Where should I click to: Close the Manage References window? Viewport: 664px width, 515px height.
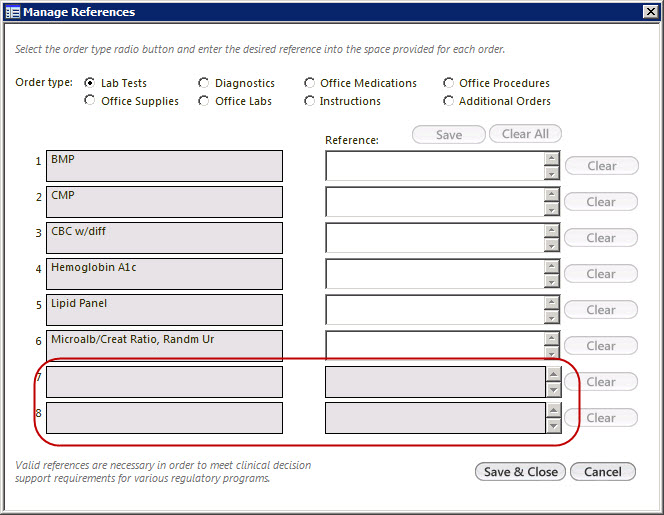pyautogui.click(x=650, y=12)
